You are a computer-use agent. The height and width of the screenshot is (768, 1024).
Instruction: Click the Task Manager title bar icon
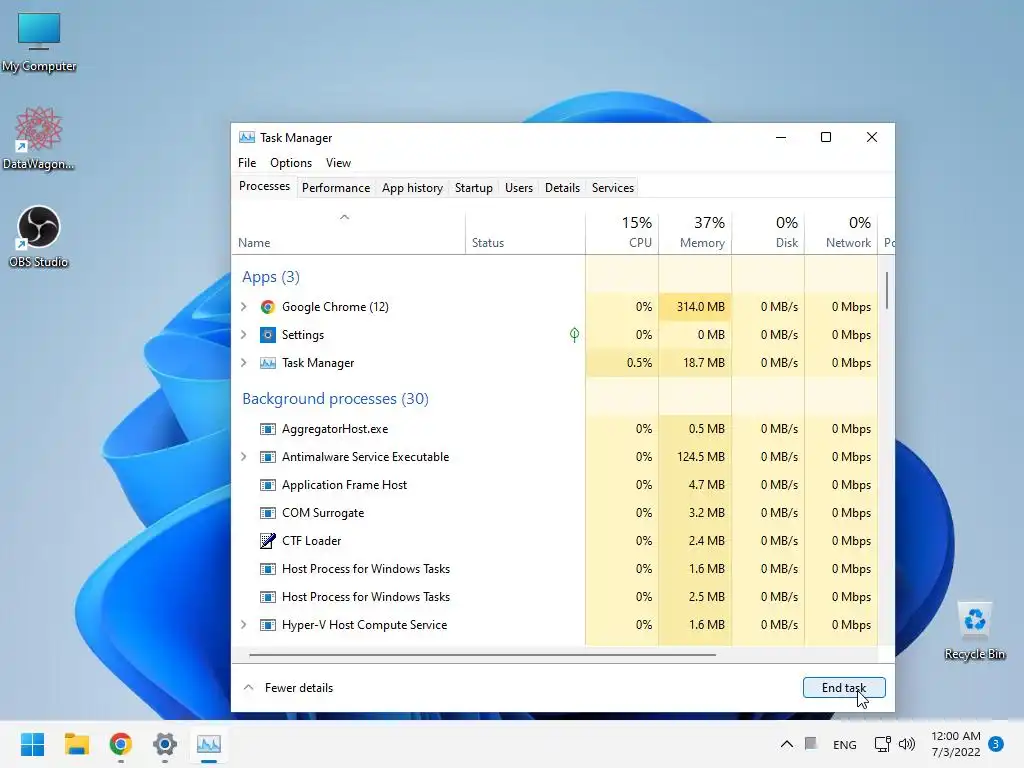[247, 138]
